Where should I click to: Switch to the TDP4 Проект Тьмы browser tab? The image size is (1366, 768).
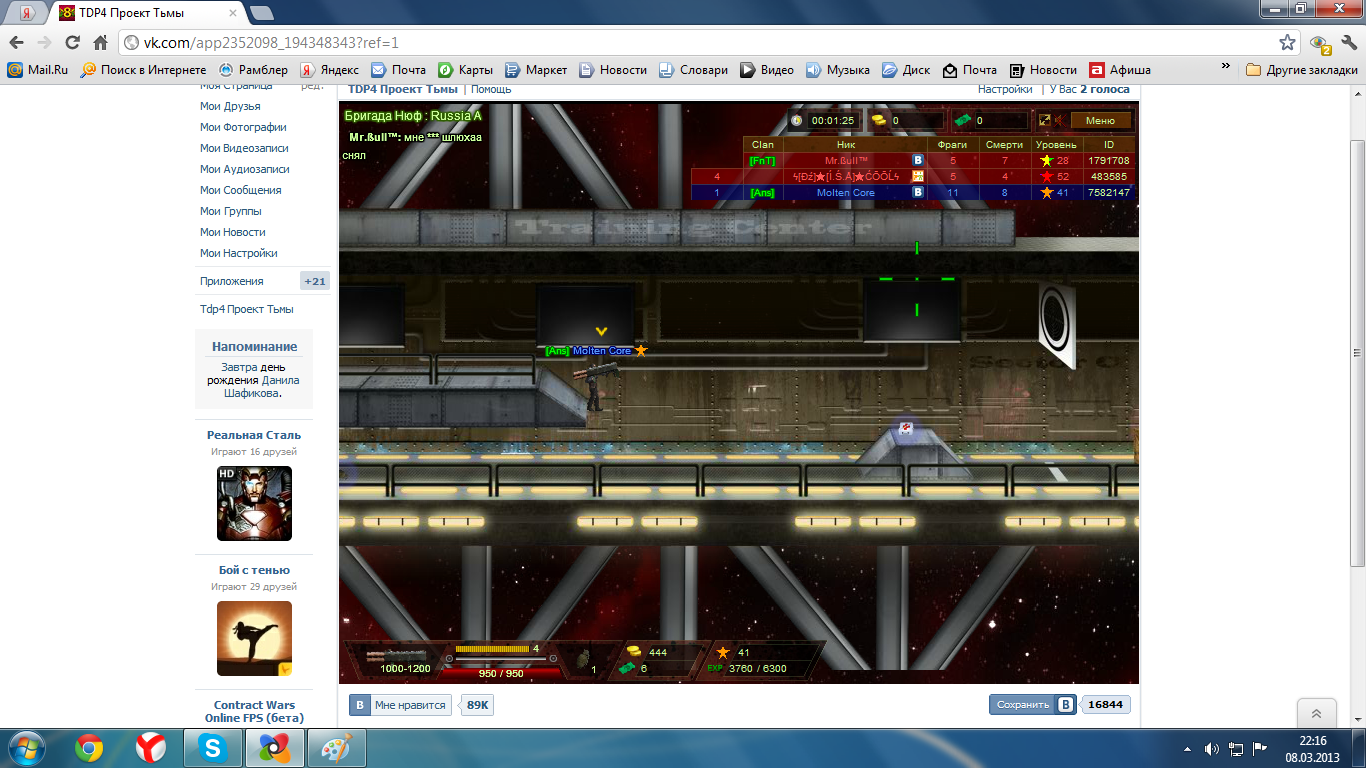coord(150,13)
